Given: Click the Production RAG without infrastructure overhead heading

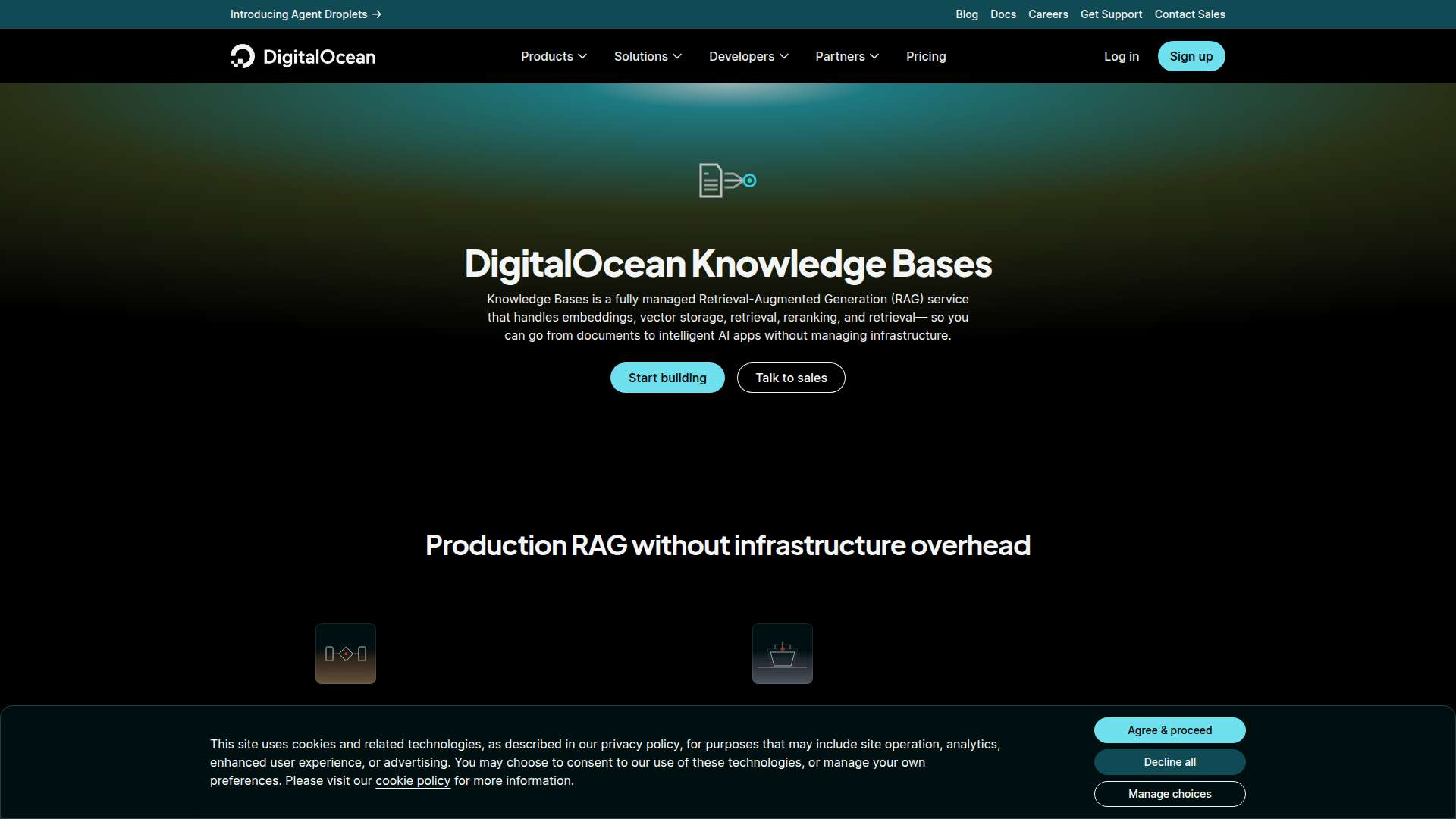Looking at the screenshot, I should (728, 545).
